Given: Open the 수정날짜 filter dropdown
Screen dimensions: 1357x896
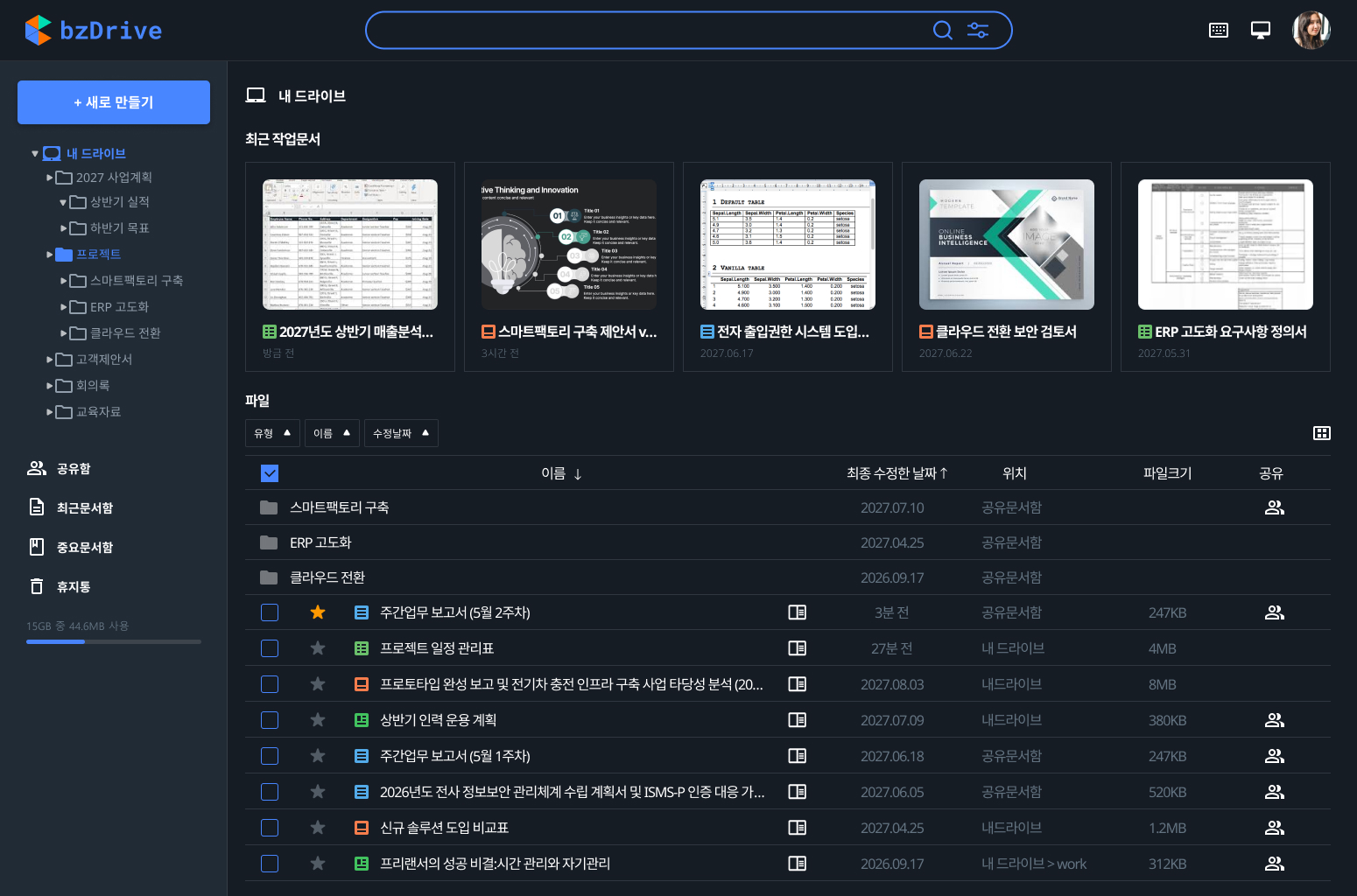Looking at the screenshot, I should [x=401, y=433].
